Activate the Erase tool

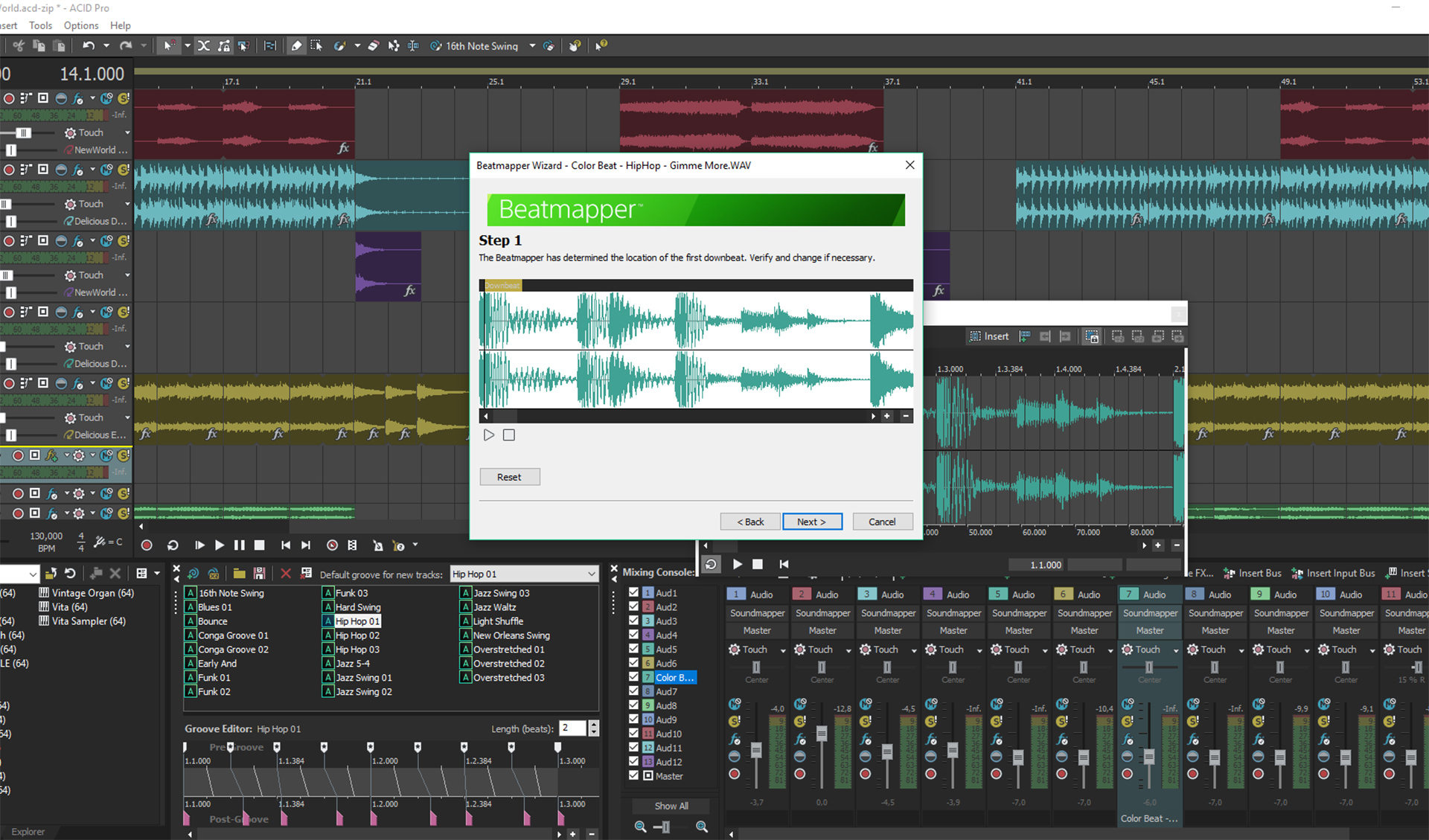pos(373,45)
